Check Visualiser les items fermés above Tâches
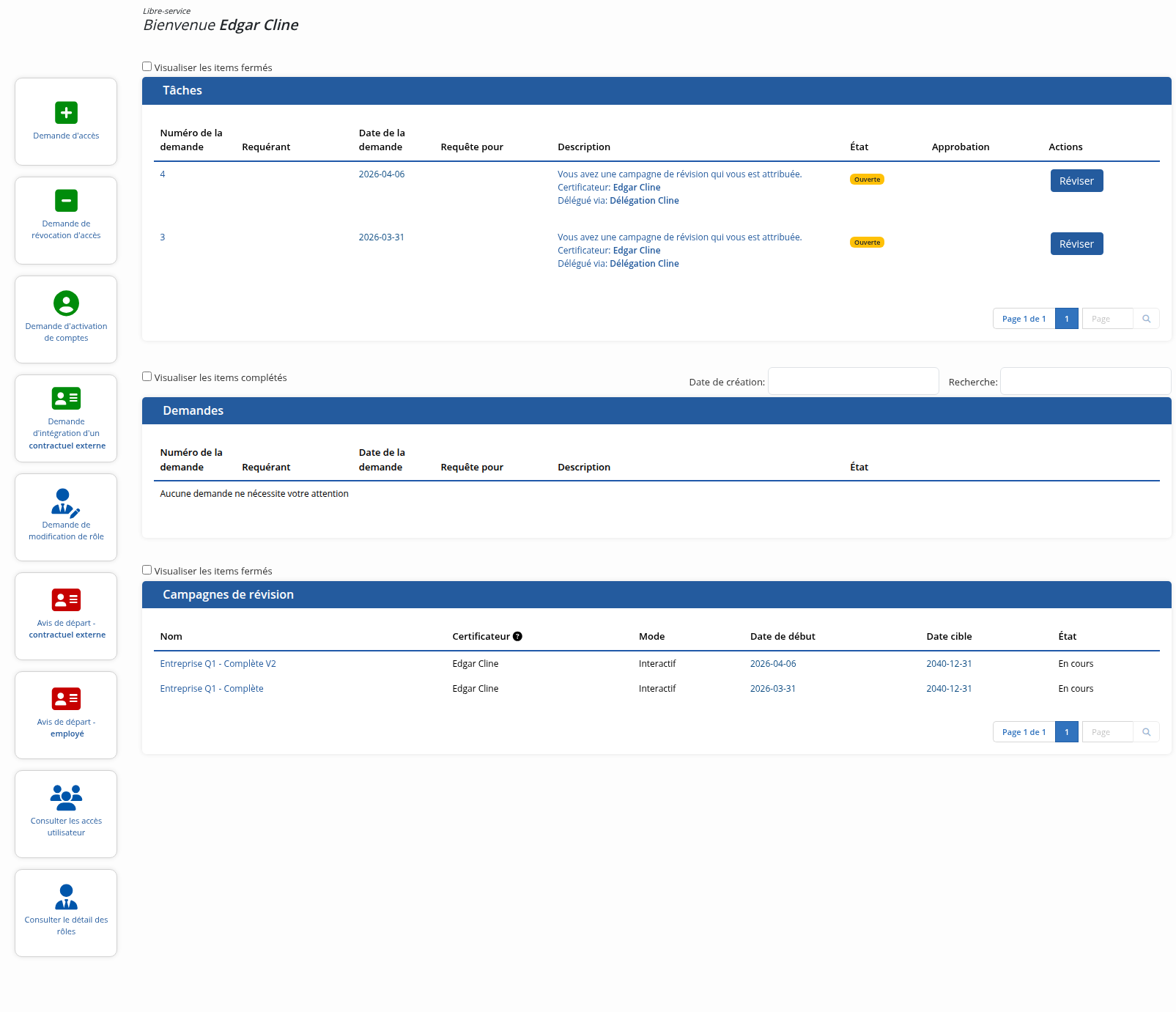The width and height of the screenshot is (1176, 1012). (x=147, y=67)
